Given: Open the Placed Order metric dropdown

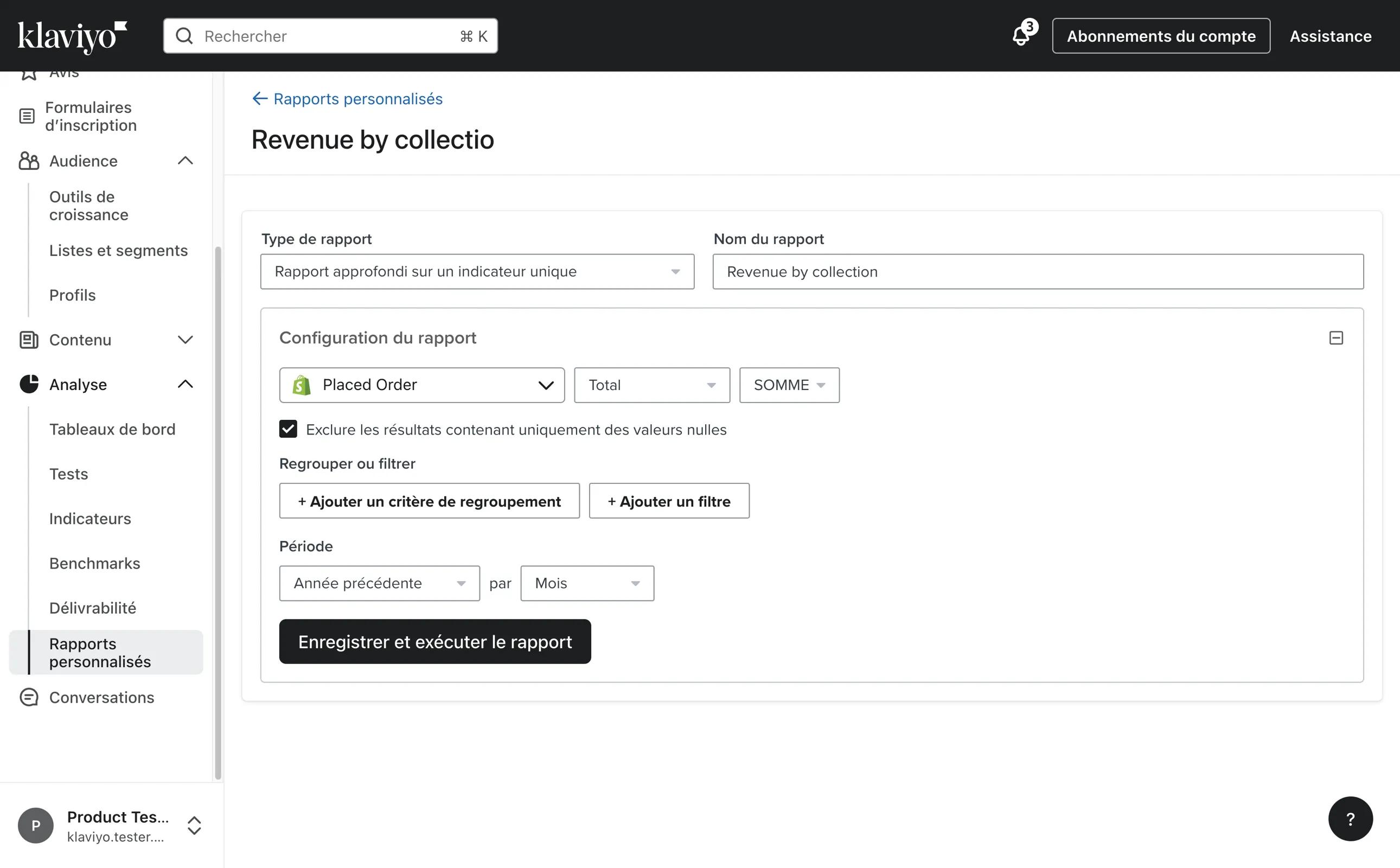Looking at the screenshot, I should point(422,385).
